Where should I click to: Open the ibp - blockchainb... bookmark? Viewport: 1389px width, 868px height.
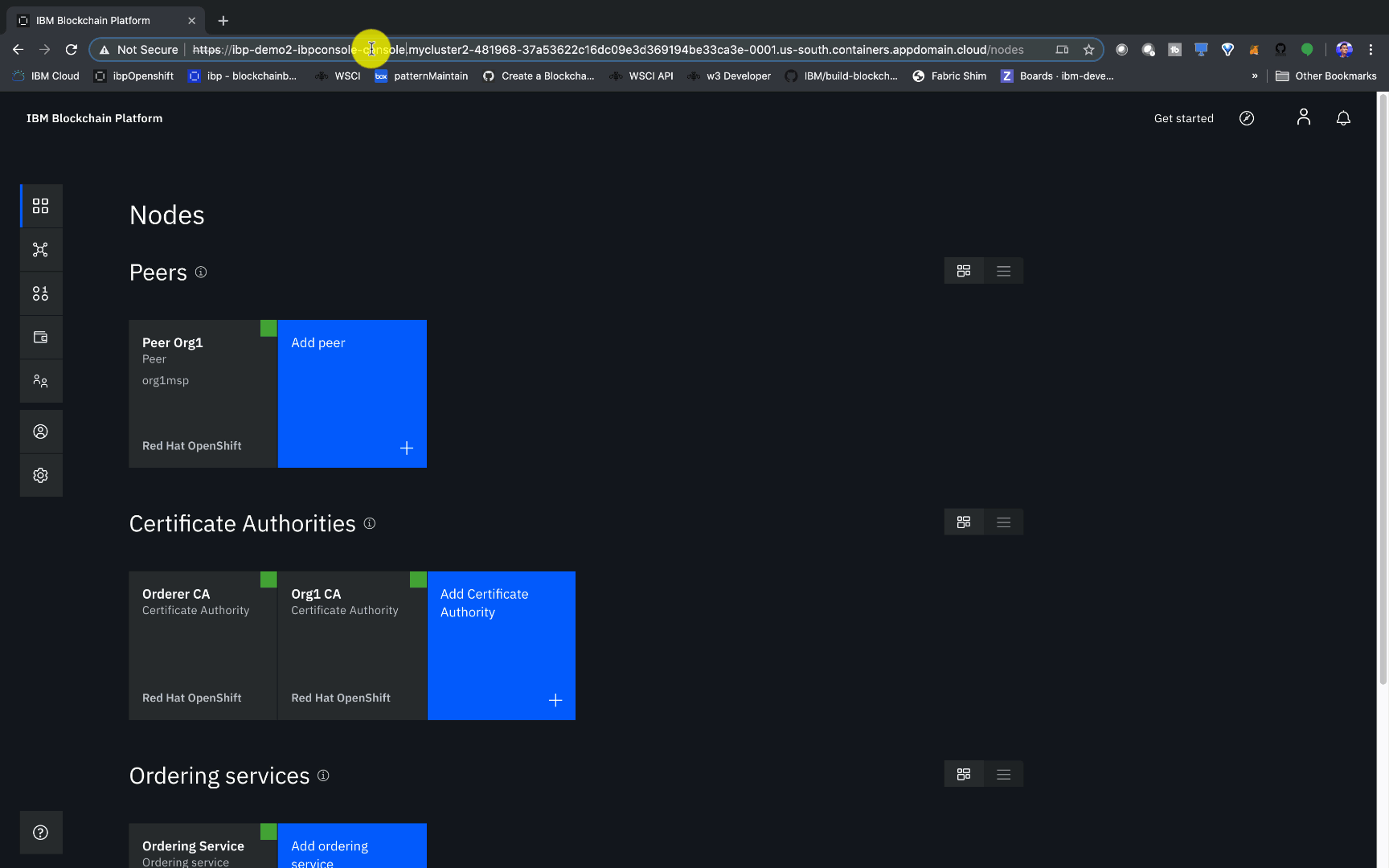(x=243, y=76)
